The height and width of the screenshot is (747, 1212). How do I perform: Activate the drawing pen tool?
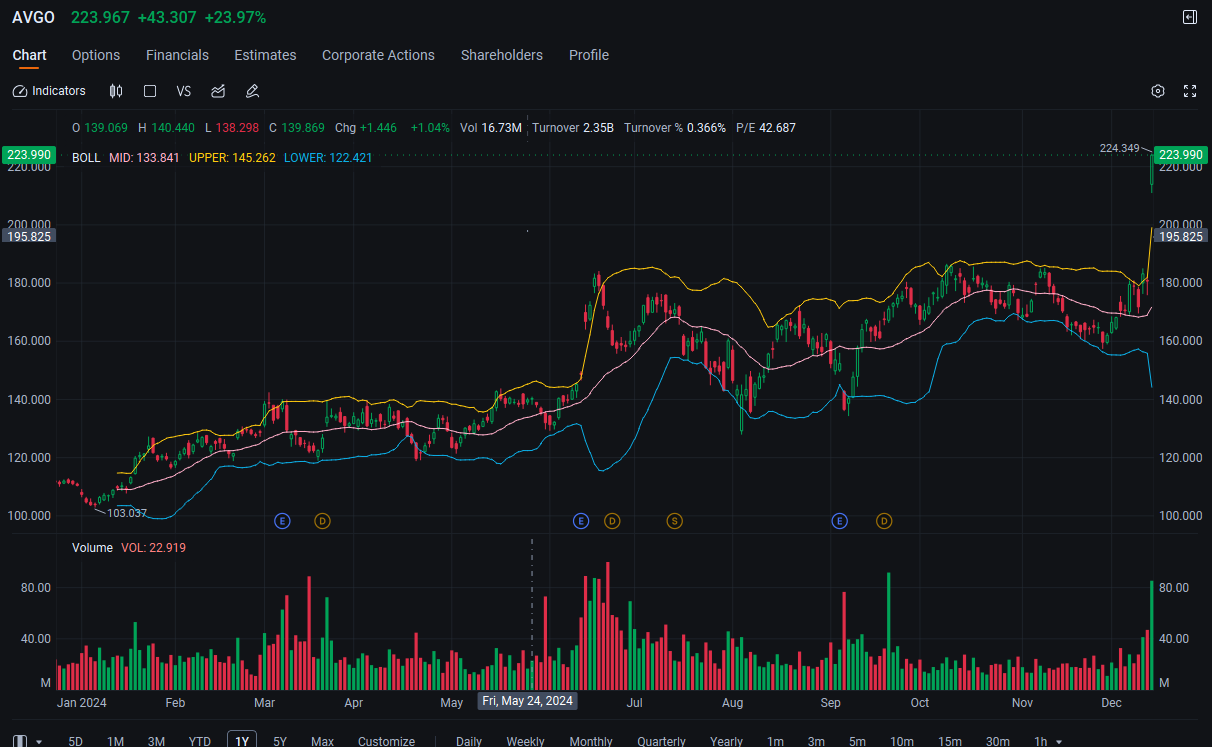[252, 91]
